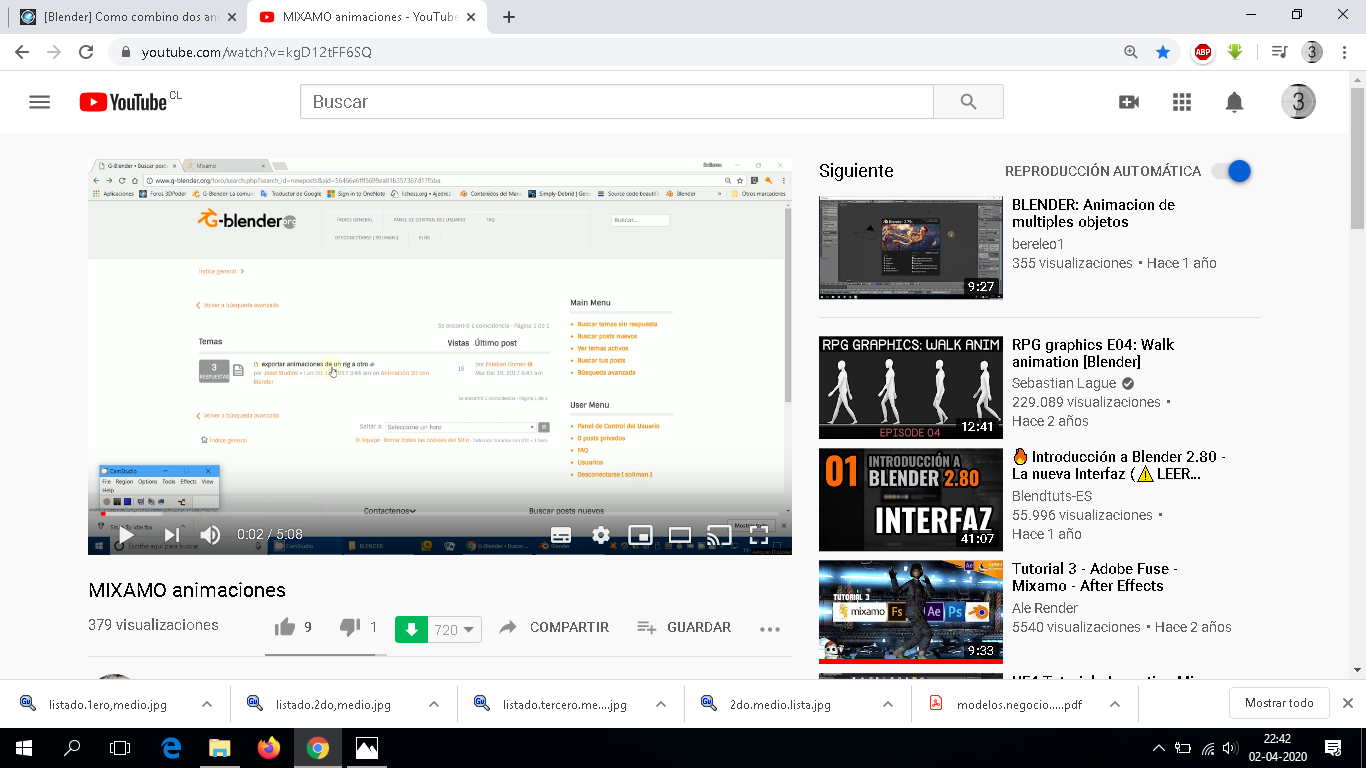Expand options for listado.tercero.me....jpg download
Viewport: 1366px width, 768px height.
661,704
